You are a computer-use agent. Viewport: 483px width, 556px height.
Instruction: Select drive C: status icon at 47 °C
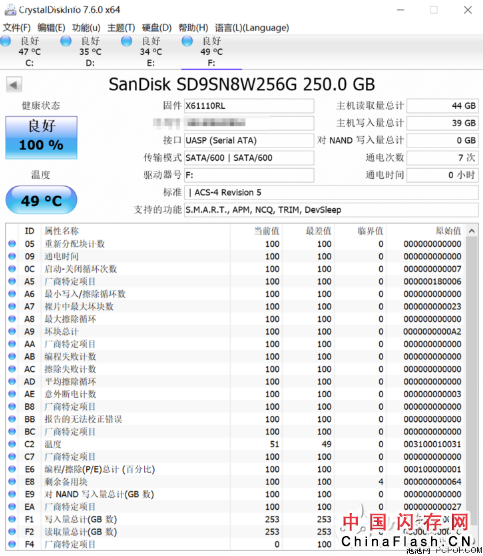(6, 41)
